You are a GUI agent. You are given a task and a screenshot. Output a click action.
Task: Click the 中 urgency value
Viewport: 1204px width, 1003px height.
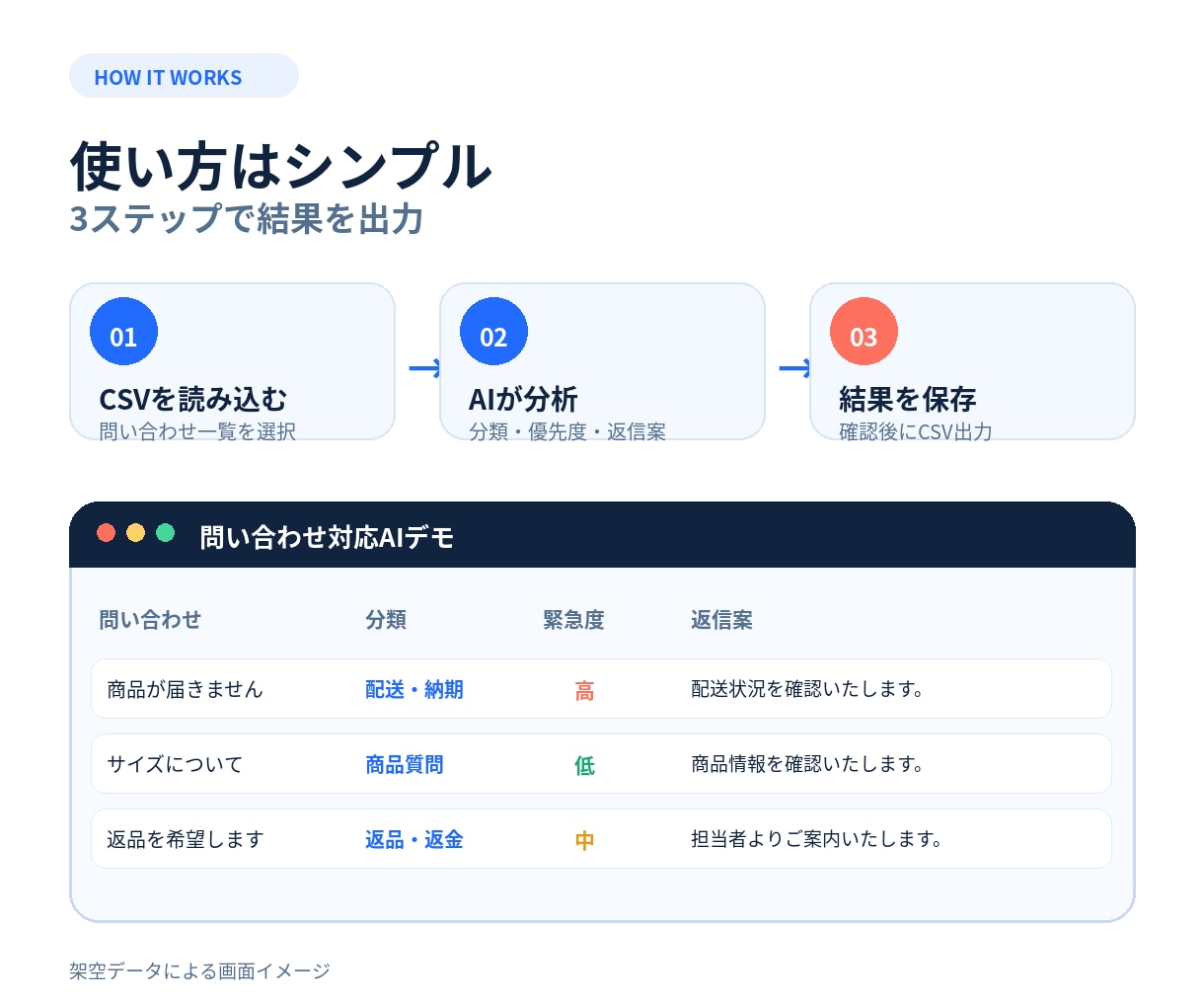[x=584, y=840]
